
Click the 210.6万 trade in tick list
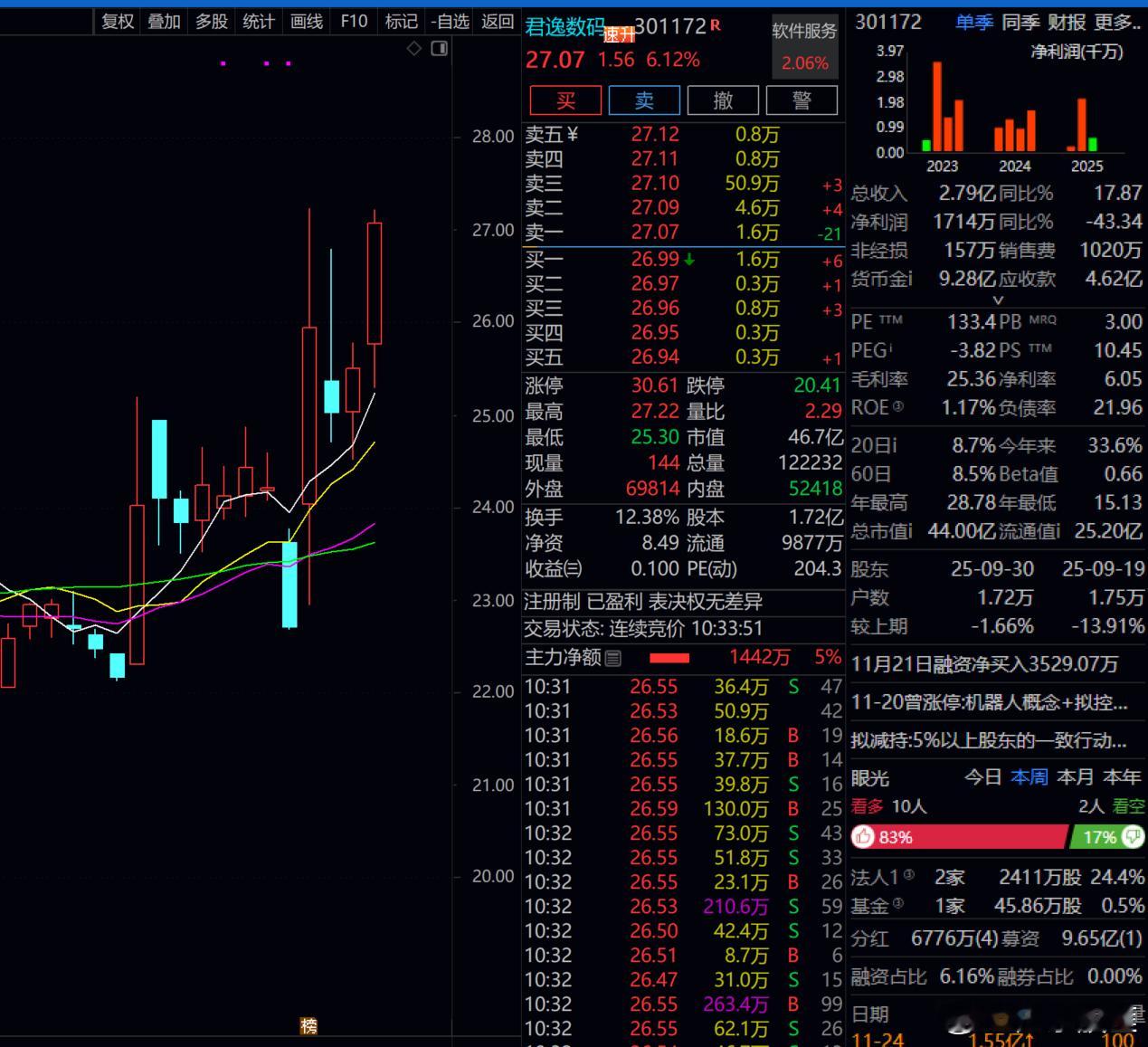[735, 907]
